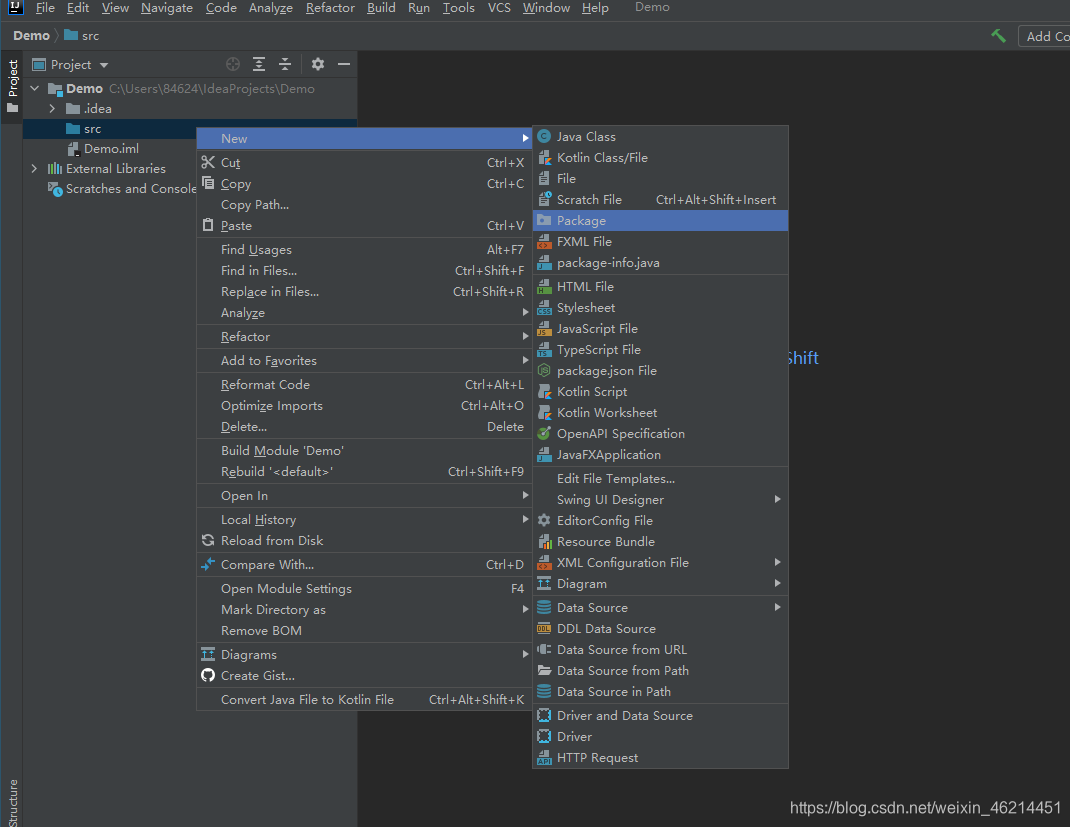Click src breadcrumb in navigation bar
1070x827 pixels.
[x=82, y=35]
